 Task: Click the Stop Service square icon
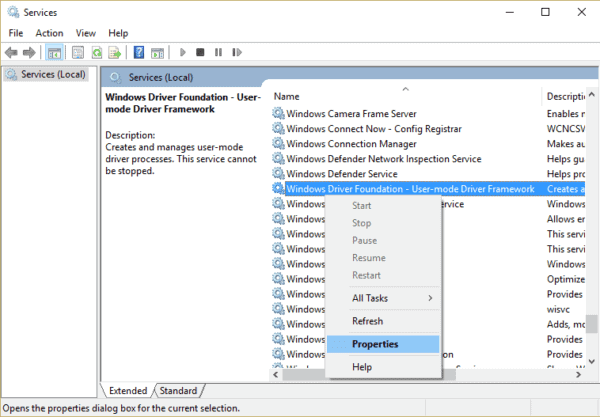click(x=201, y=52)
